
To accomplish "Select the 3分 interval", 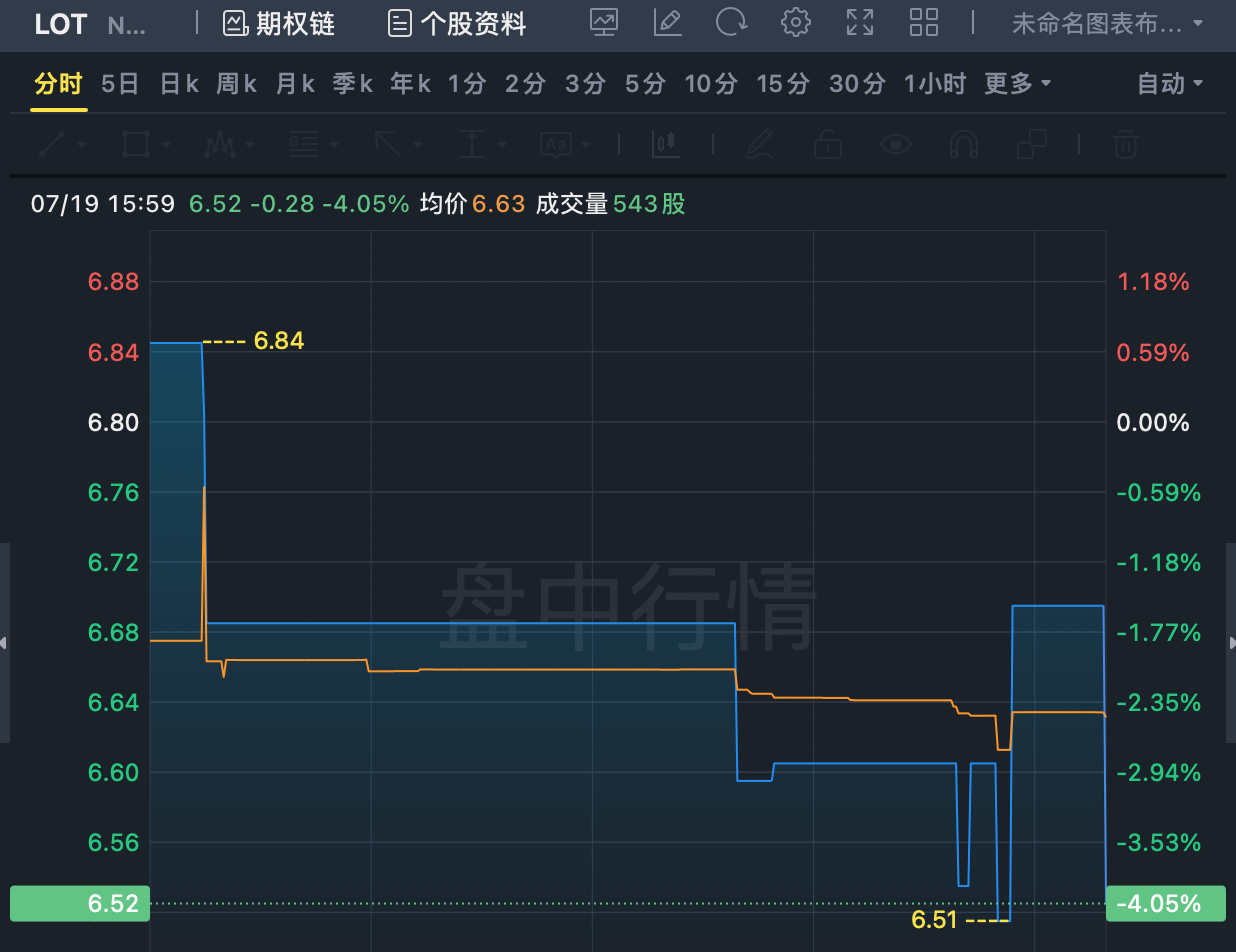I will click(585, 84).
